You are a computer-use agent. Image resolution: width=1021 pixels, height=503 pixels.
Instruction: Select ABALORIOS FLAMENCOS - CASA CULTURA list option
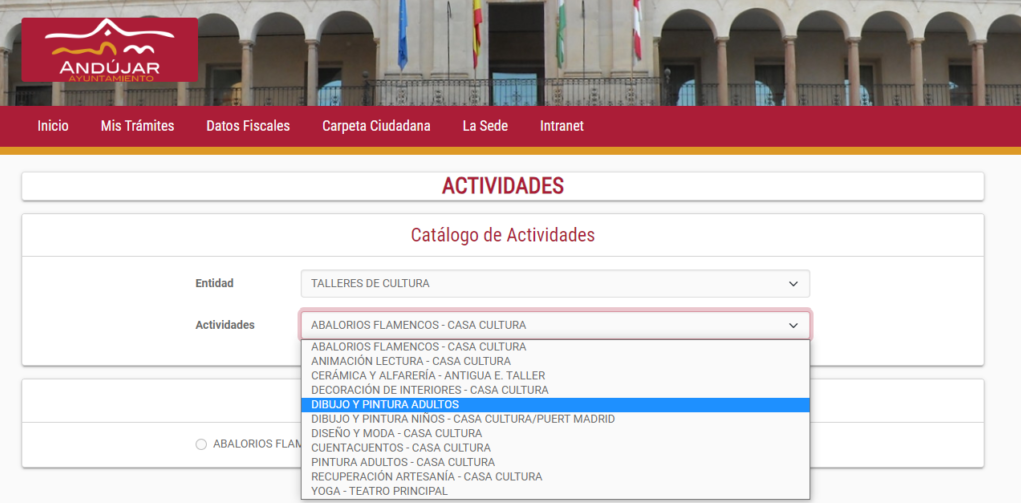[555, 347]
